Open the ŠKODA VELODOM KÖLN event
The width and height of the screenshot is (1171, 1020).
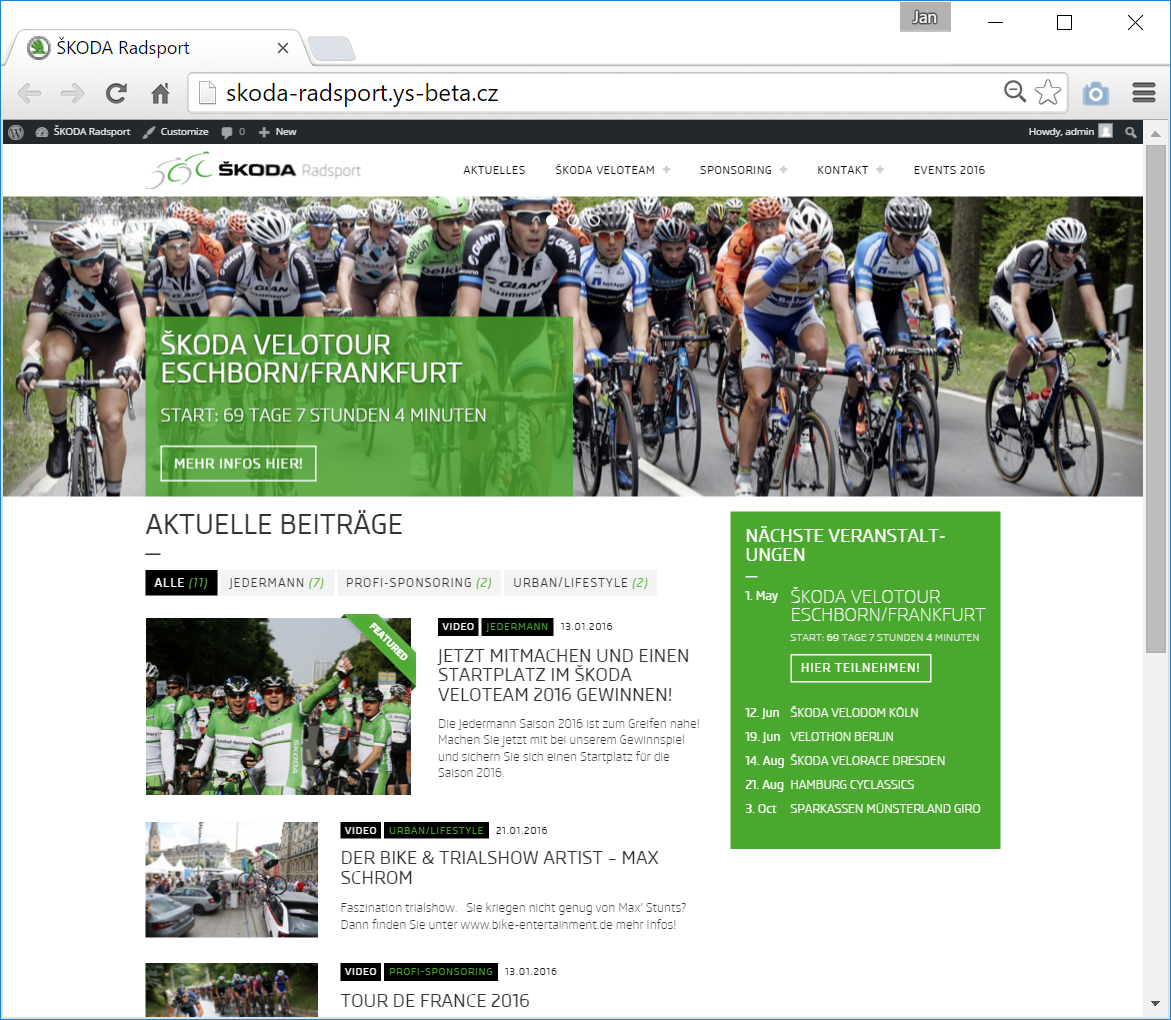854,712
